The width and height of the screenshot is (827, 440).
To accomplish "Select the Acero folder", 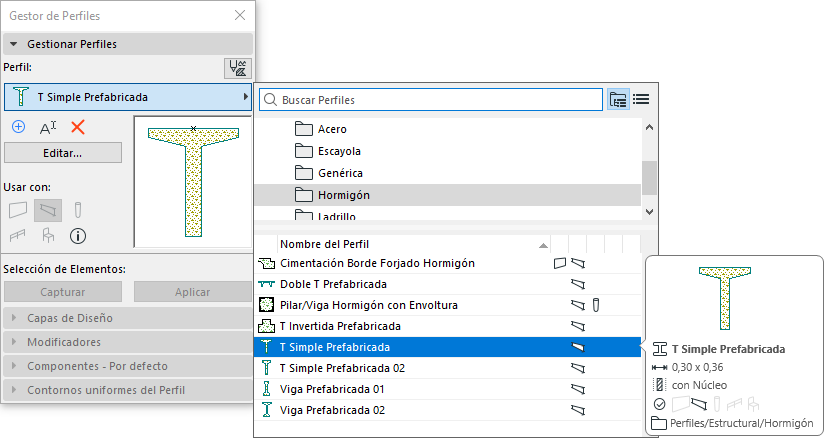I will click(x=447, y=129).
